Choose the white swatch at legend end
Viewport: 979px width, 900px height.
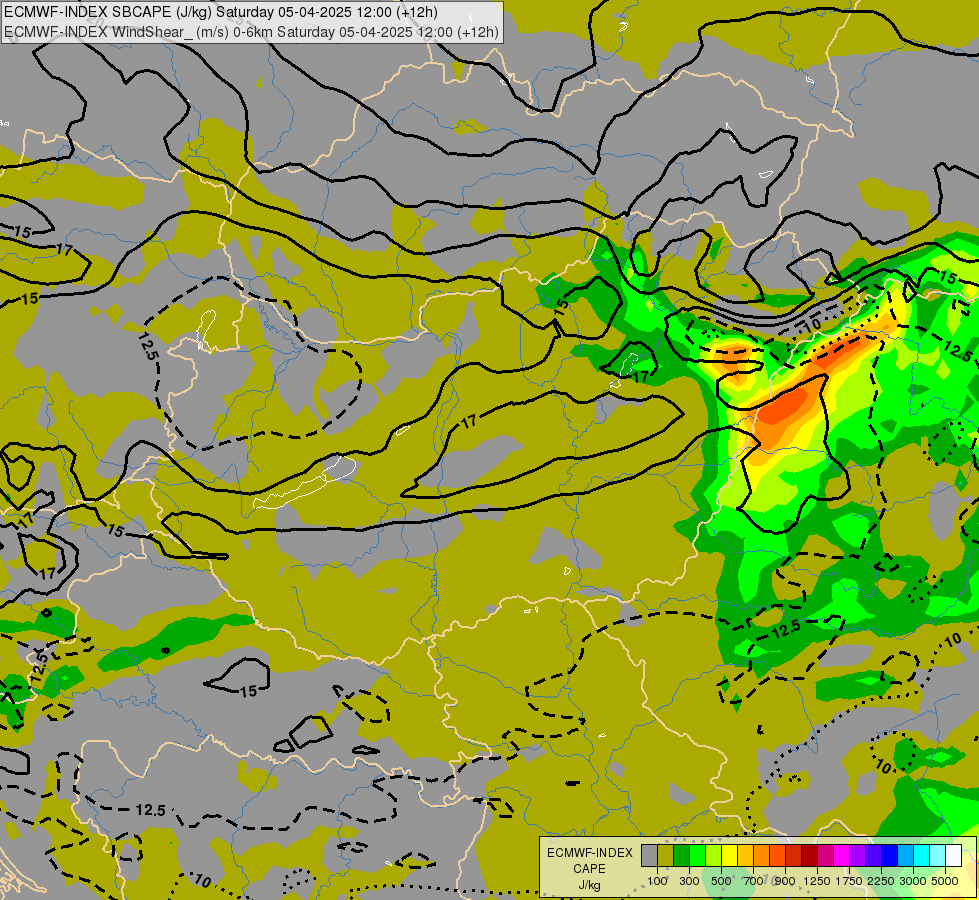[x=953, y=855]
